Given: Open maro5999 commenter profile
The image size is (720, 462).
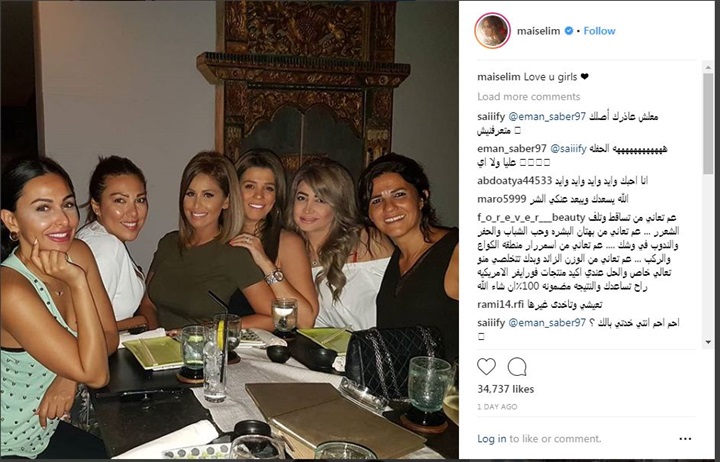Looking at the screenshot, I should (x=501, y=199).
